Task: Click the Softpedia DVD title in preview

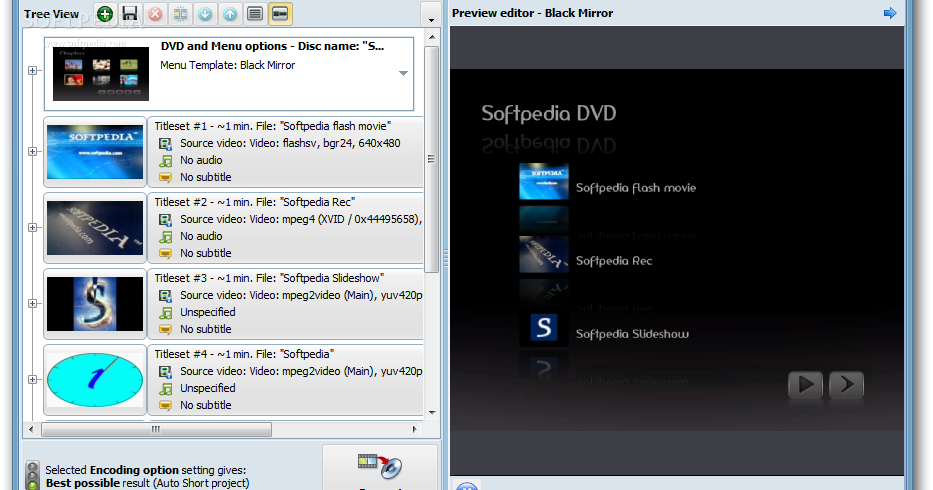Action: 549,113
